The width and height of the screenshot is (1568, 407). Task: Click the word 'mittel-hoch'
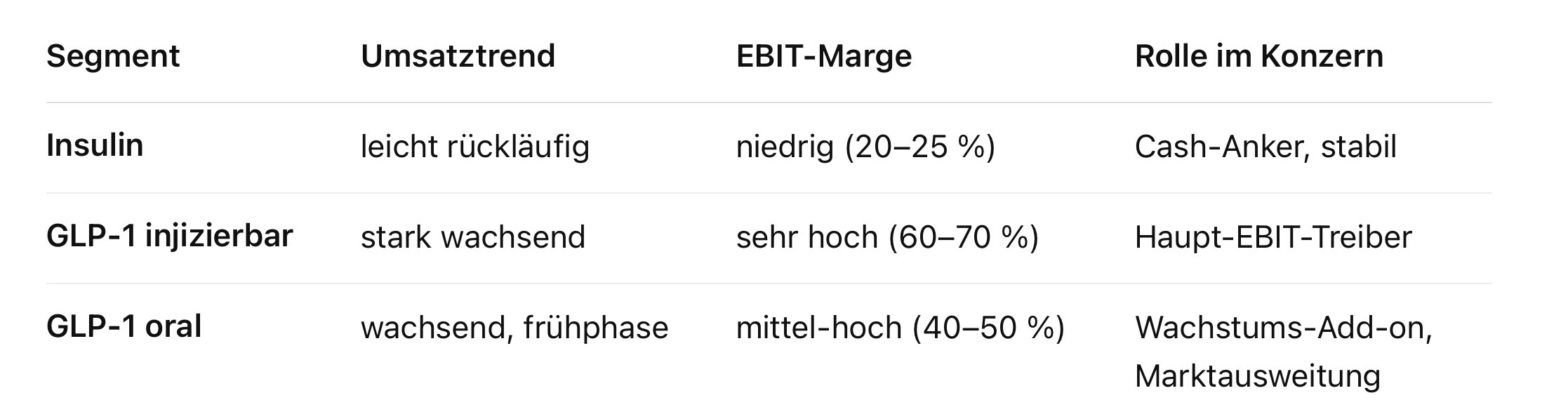click(x=818, y=328)
